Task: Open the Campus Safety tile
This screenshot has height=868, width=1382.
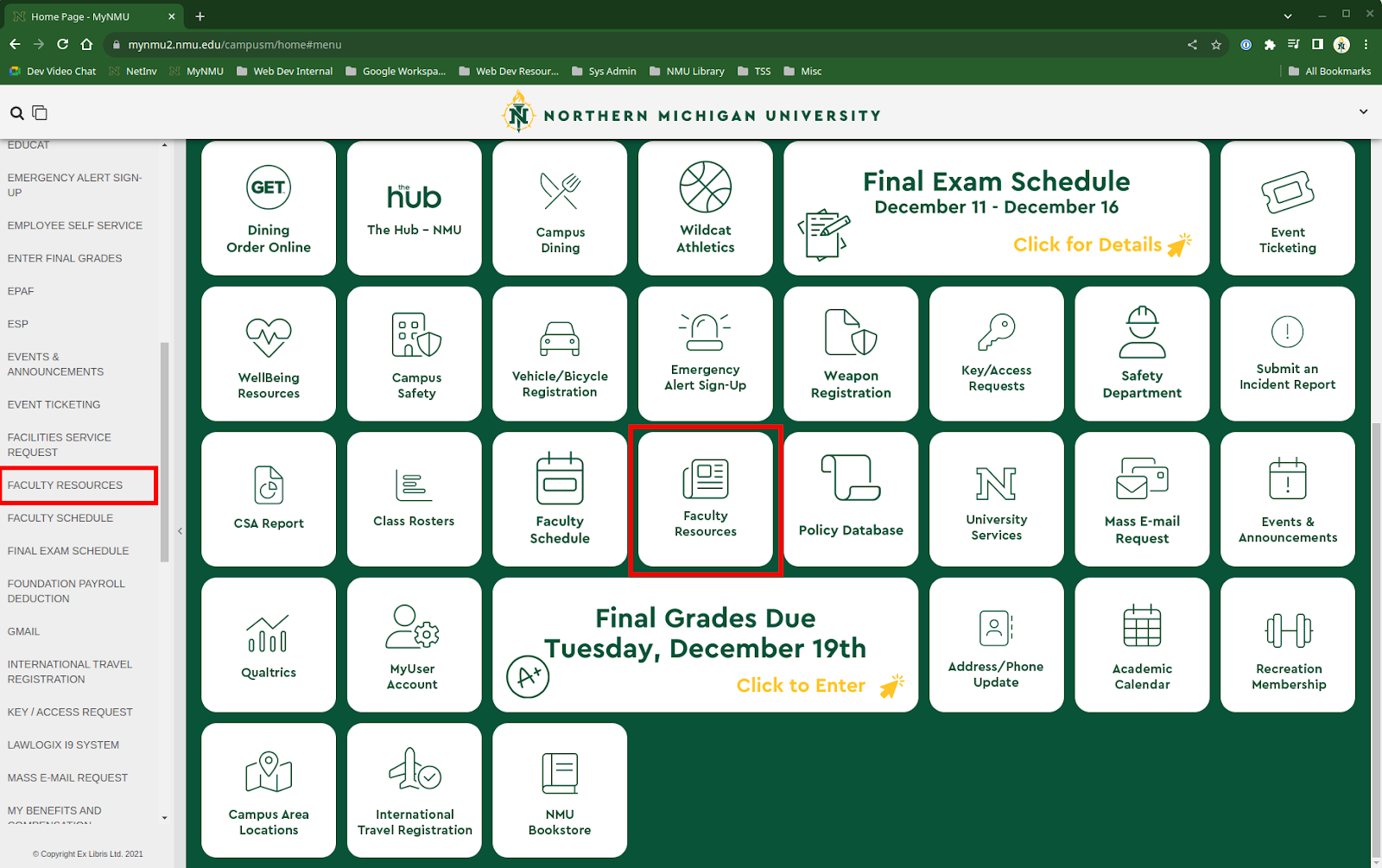Action: [415, 354]
